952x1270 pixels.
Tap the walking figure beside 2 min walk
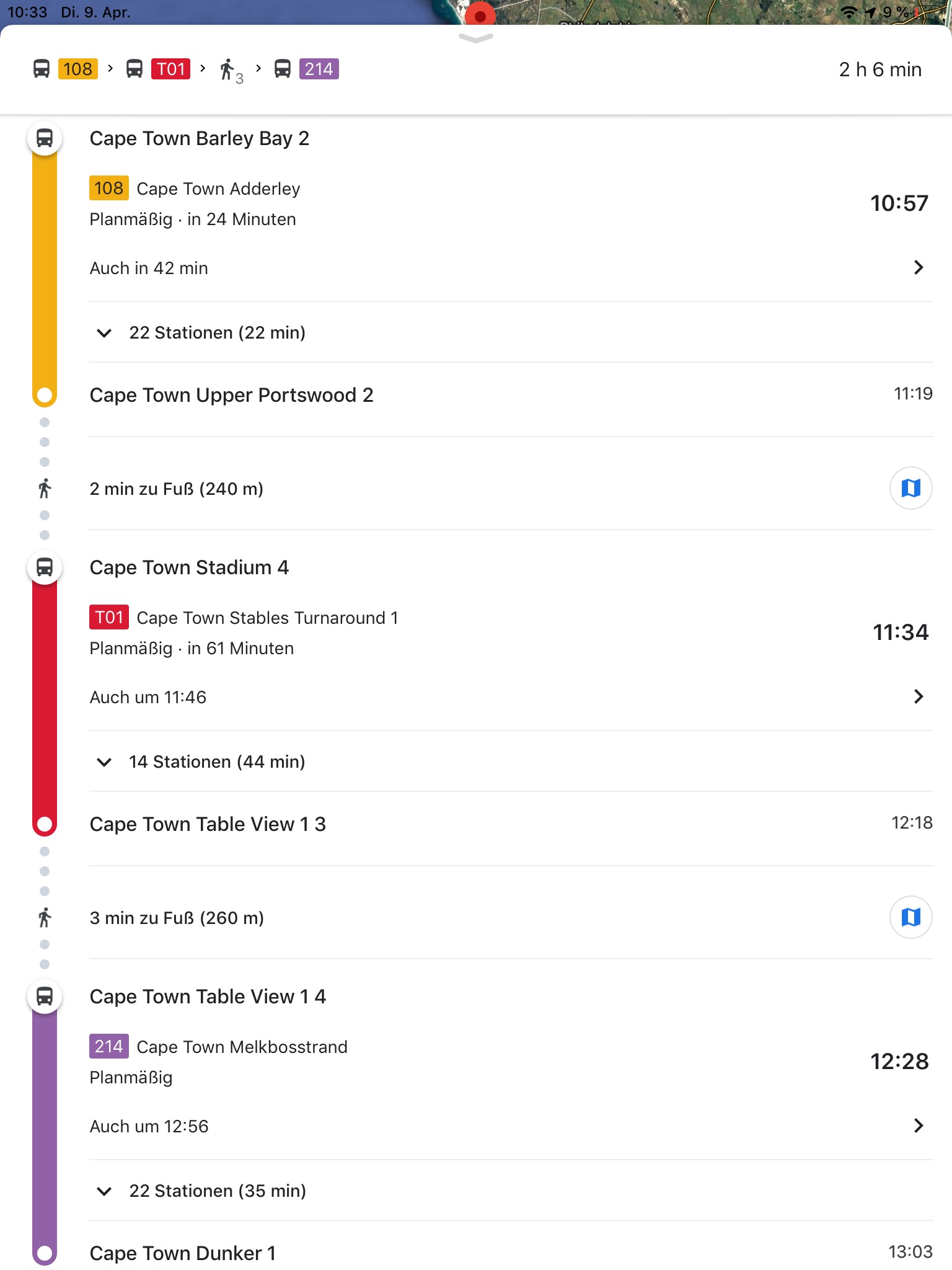45,489
